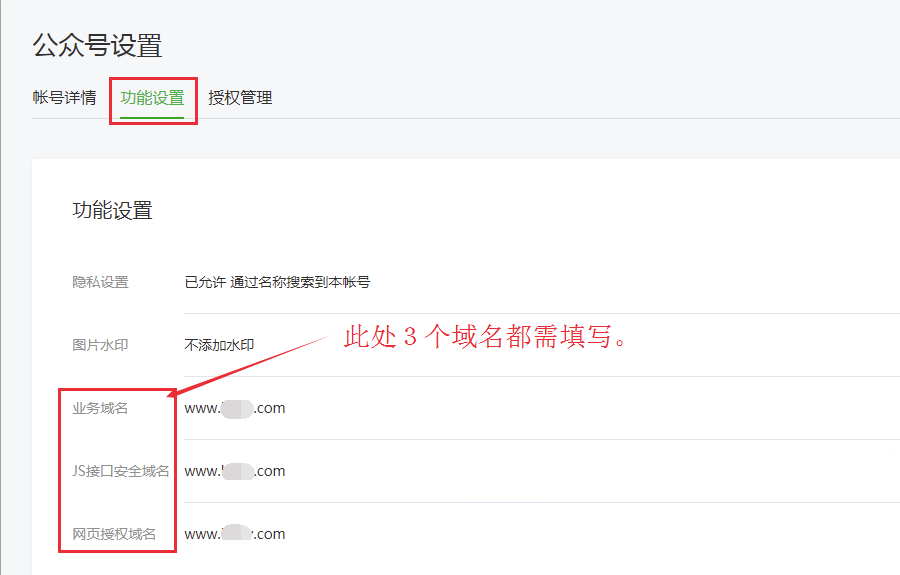The image size is (900, 575).
Task: Switch to the 授权管理 tab
Action: (240, 98)
